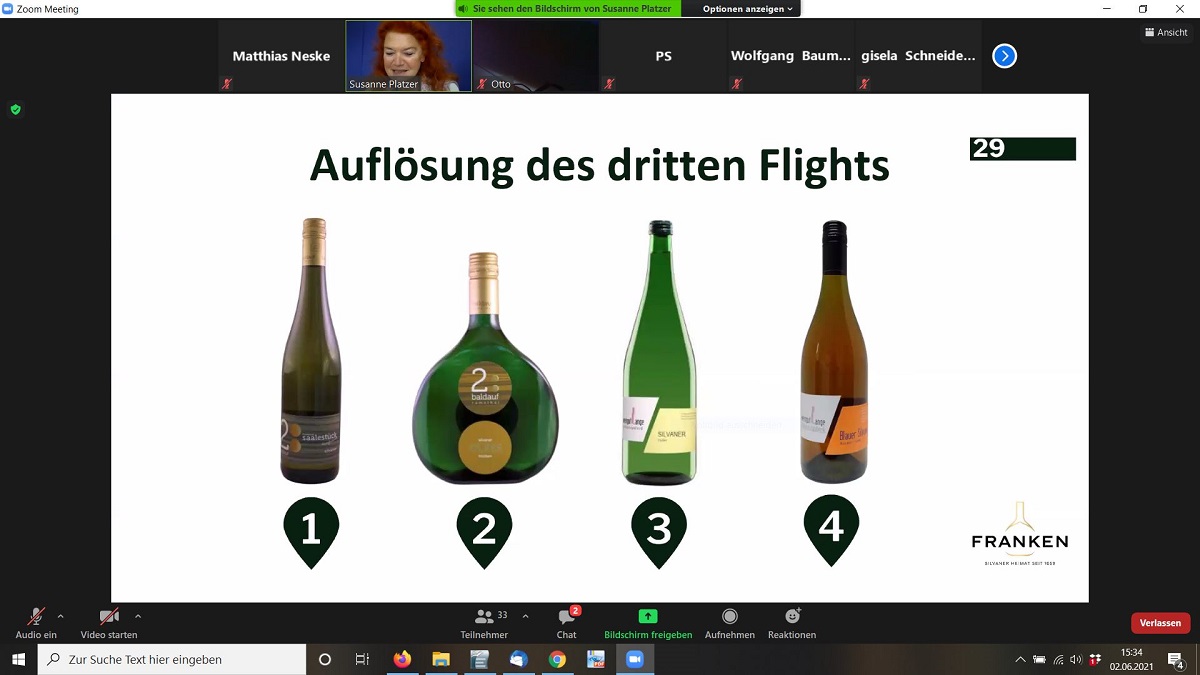Click slide title Auflösung des dritten Flights
Image resolution: width=1200 pixels, height=675 pixels.
[x=599, y=165]
